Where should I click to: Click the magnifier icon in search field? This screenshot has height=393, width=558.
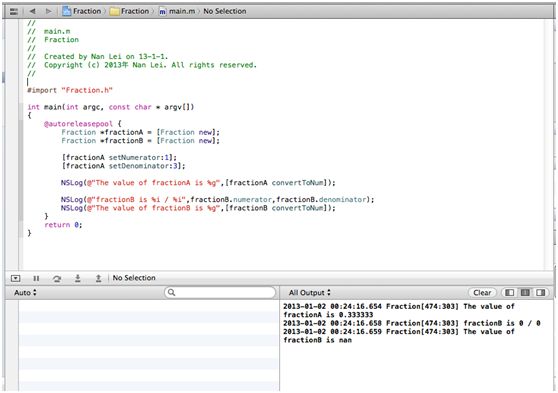click(172, 293)
